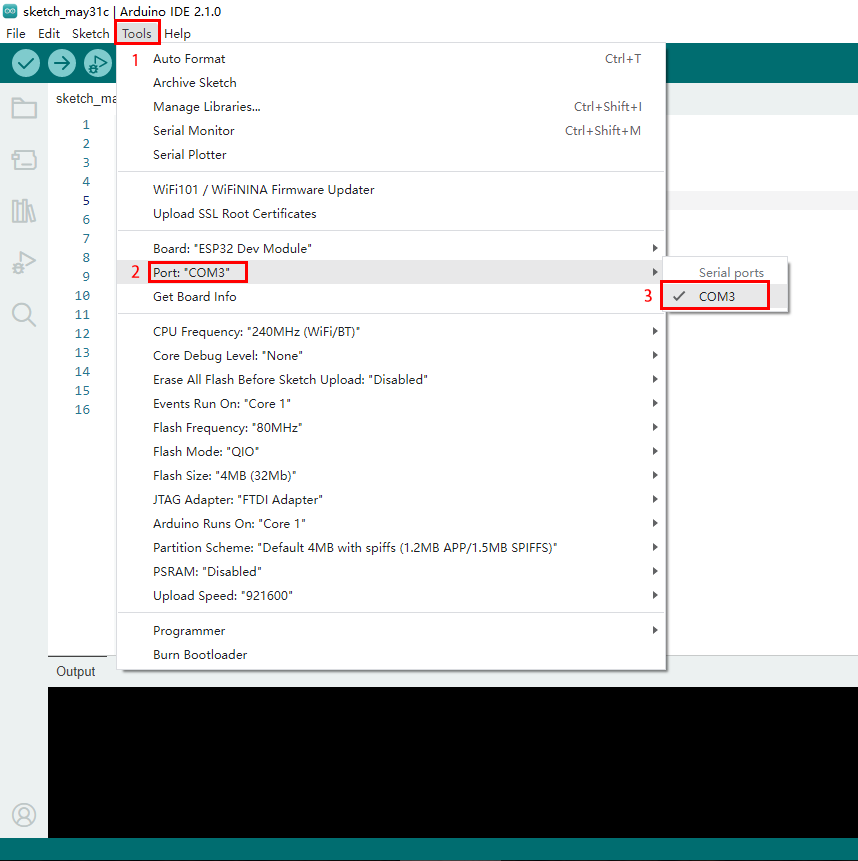The width and height of the screenshot is (858, 861).
Task: Close the open Tools menu
Action: point(137,33)
